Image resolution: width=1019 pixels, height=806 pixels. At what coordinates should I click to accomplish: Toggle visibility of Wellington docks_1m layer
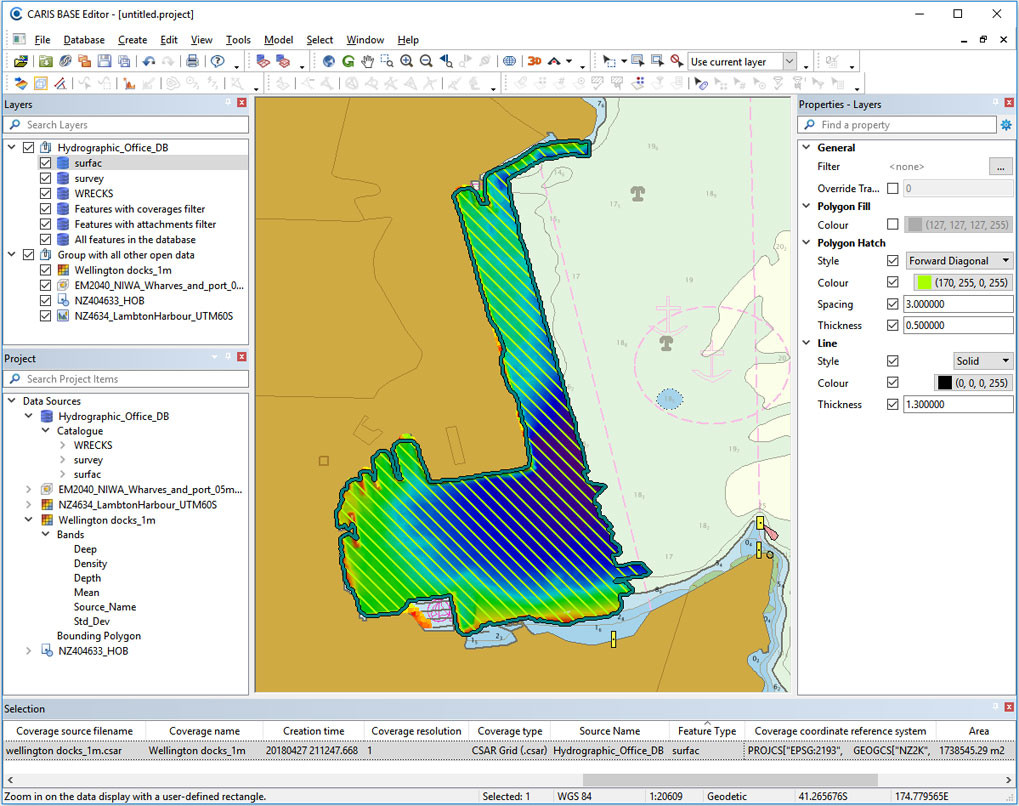tap(45, 270)
